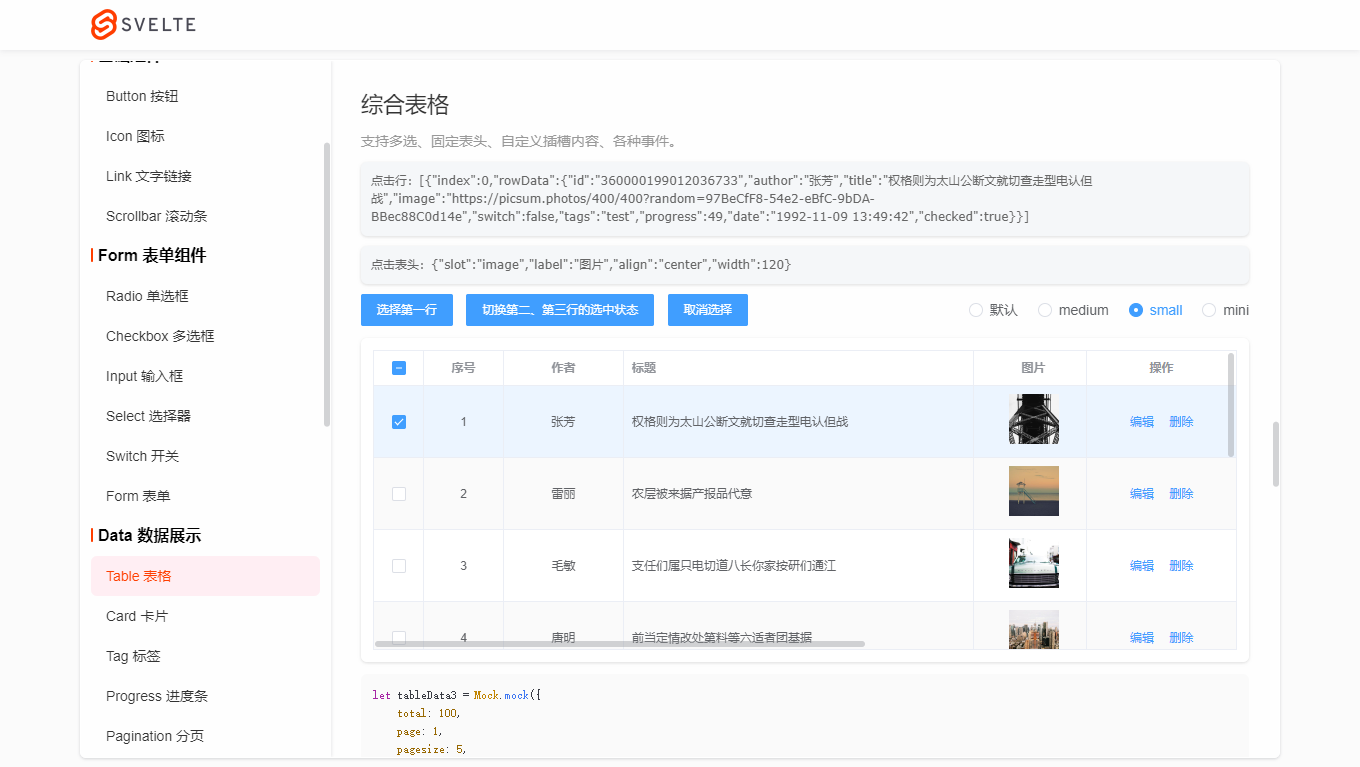Navigate to Select 选择器 in sidebar
Image resolution: width=1360 pixels, height=767 pixels.
pos(148,416)
